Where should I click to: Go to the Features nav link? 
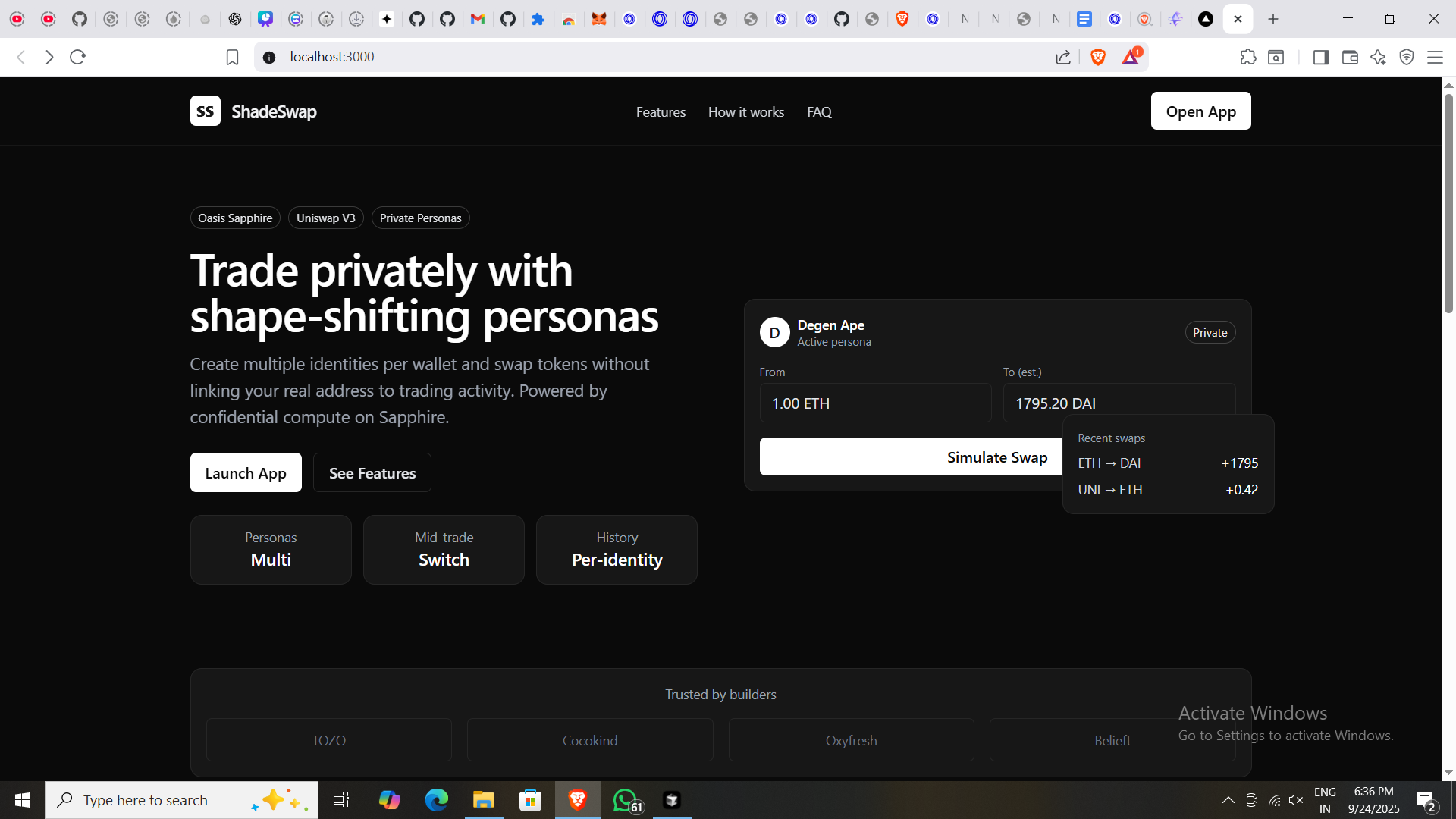tap(661, 112)
